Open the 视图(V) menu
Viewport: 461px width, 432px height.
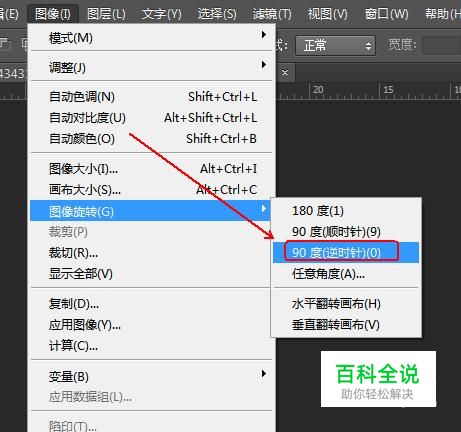coord(327,14)
